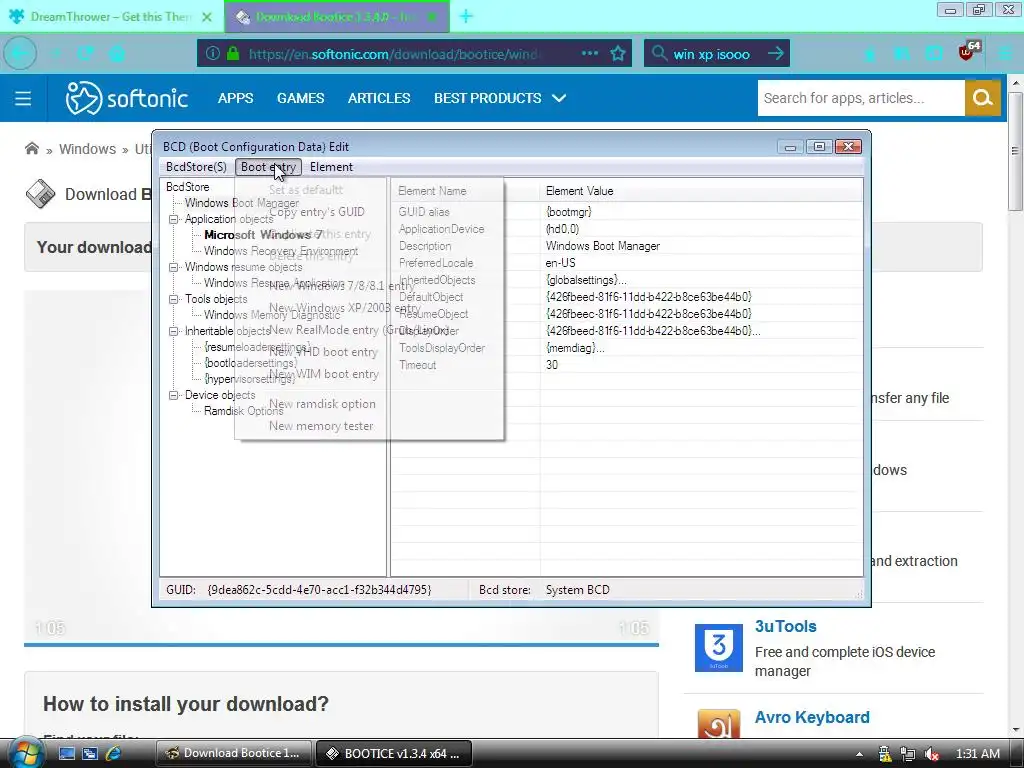Select the BcdStore root tree item
Image resolution: width=1024 pixels, height=768 pixels.
coord(187,187)
